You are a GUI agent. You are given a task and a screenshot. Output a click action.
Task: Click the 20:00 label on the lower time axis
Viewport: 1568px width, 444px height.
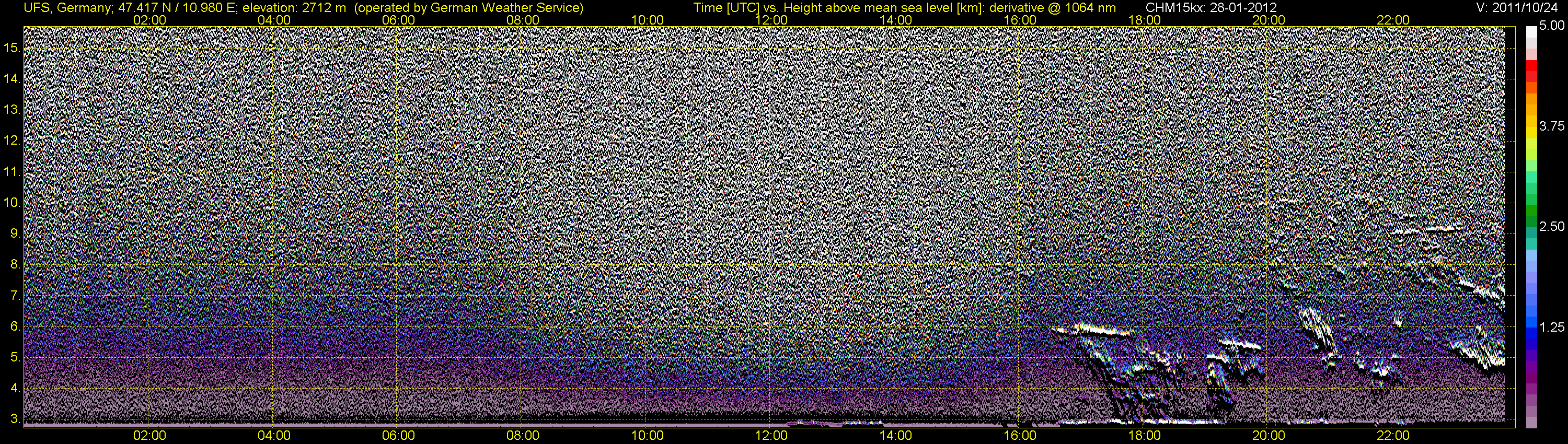tap(1269, 436)
